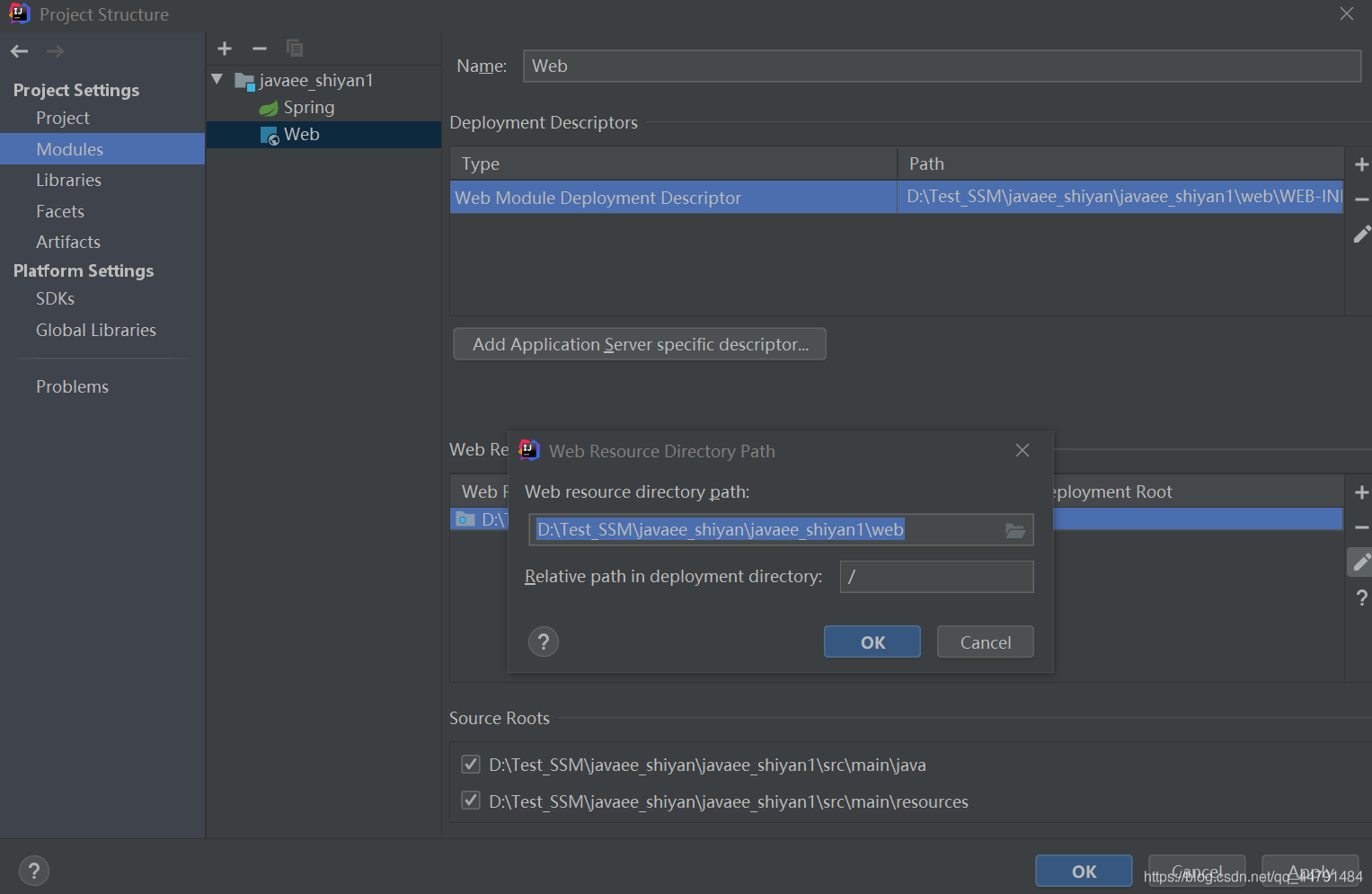Viewport: 1372px width, 894px height.
Task: Remove selected module with minus icon
Action: coord(260,49)
